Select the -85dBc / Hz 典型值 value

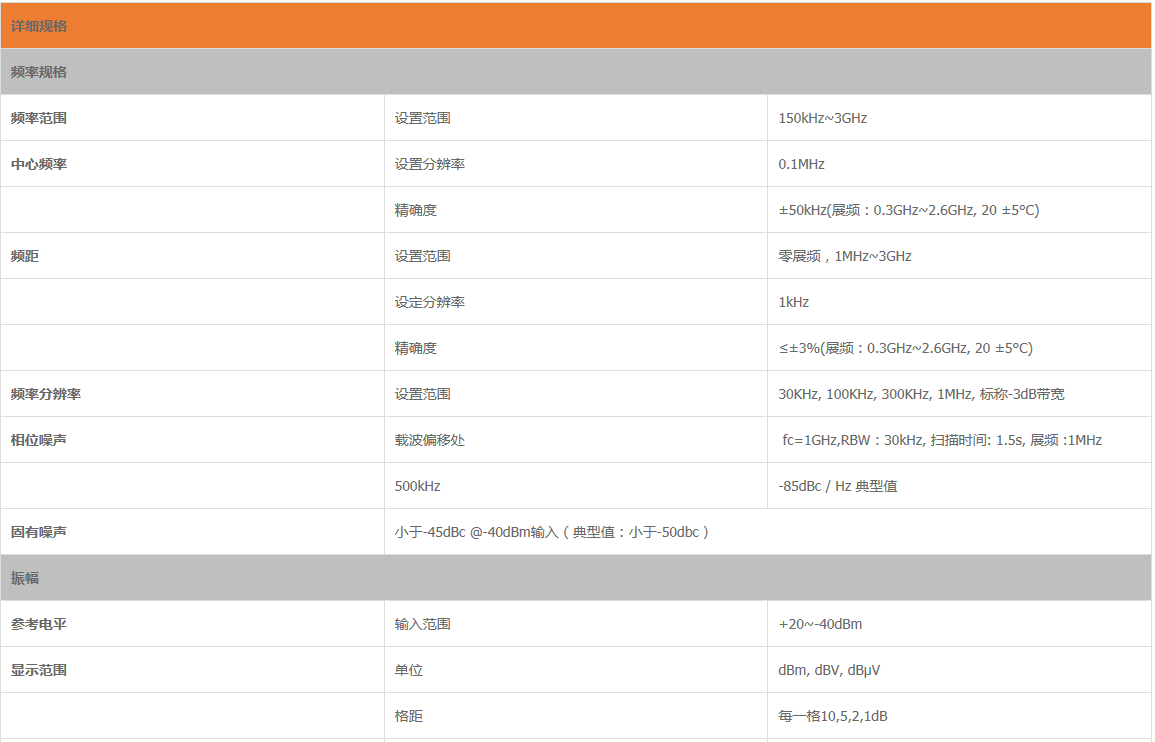[837, 486]
